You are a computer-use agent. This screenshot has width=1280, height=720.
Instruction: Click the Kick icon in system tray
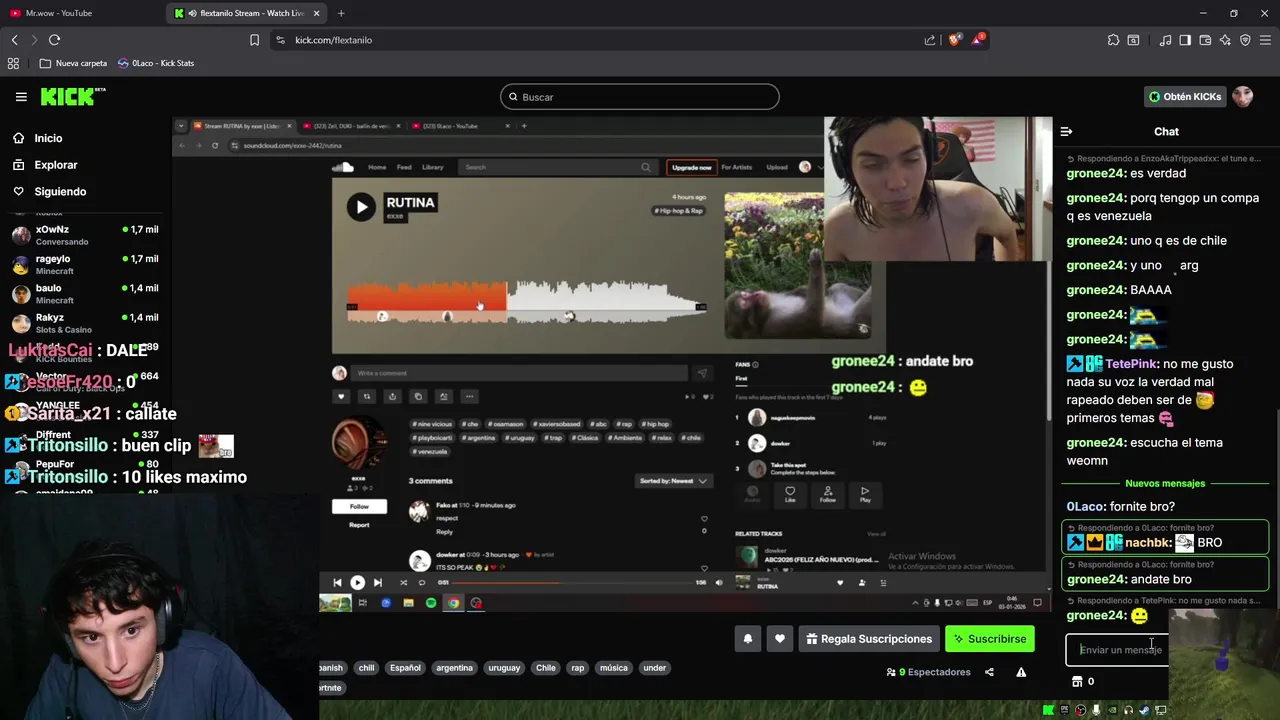[x=1048, y=710]
